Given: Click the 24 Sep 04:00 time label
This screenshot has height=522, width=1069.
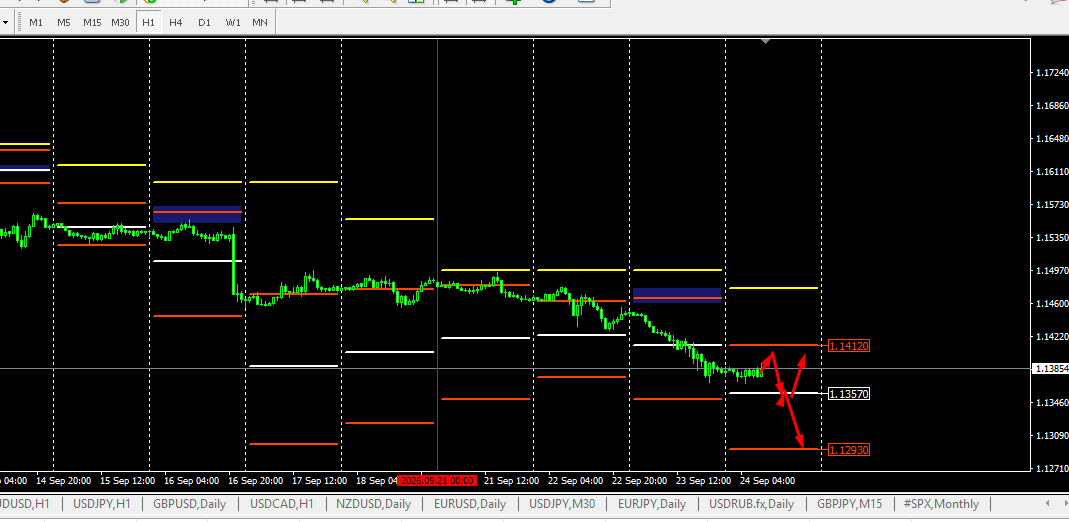Looking at the screenshot, I should click(768, 480).
